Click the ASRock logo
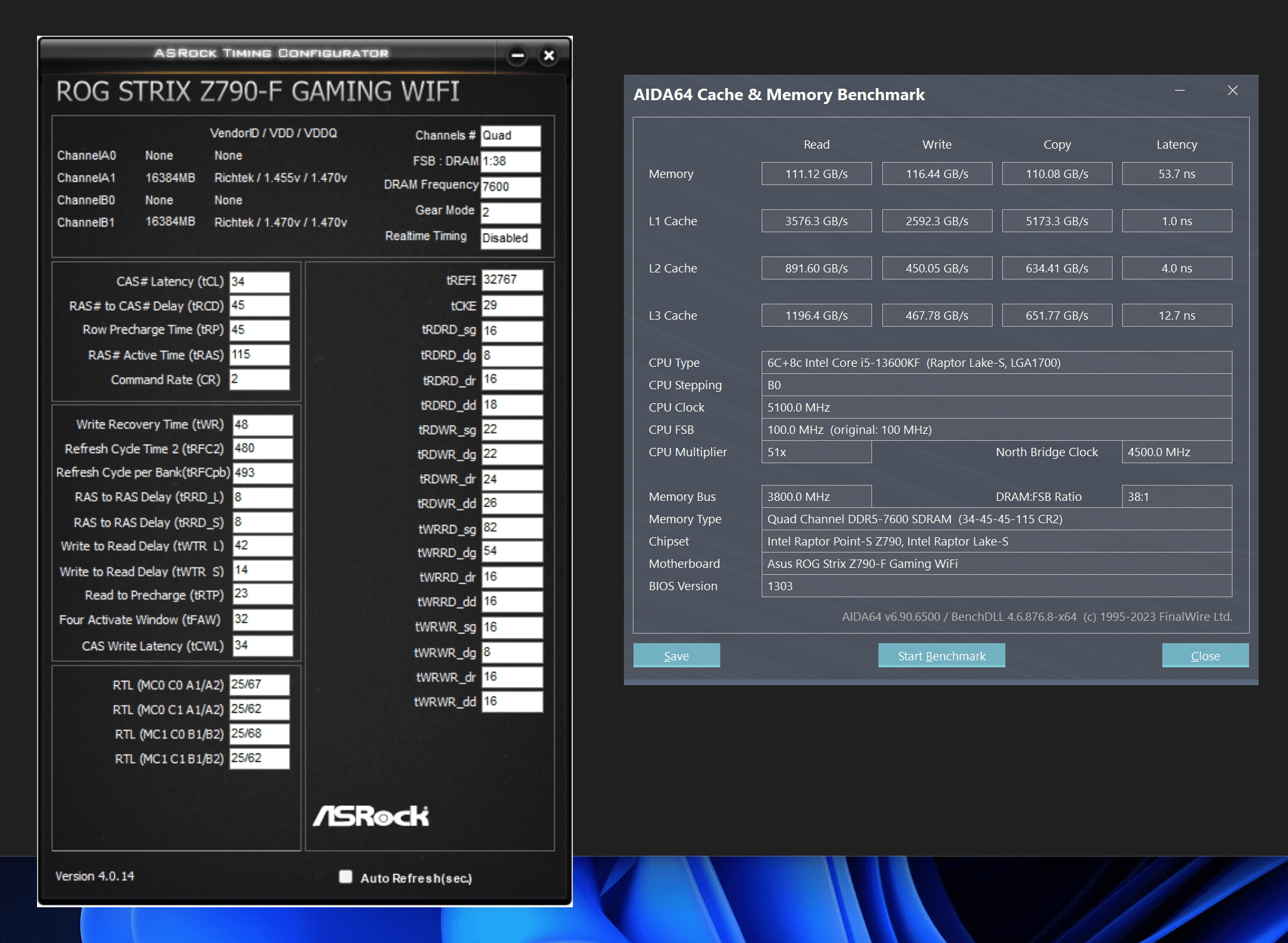Screen dimensions: 1288x943 coord(371,816)
